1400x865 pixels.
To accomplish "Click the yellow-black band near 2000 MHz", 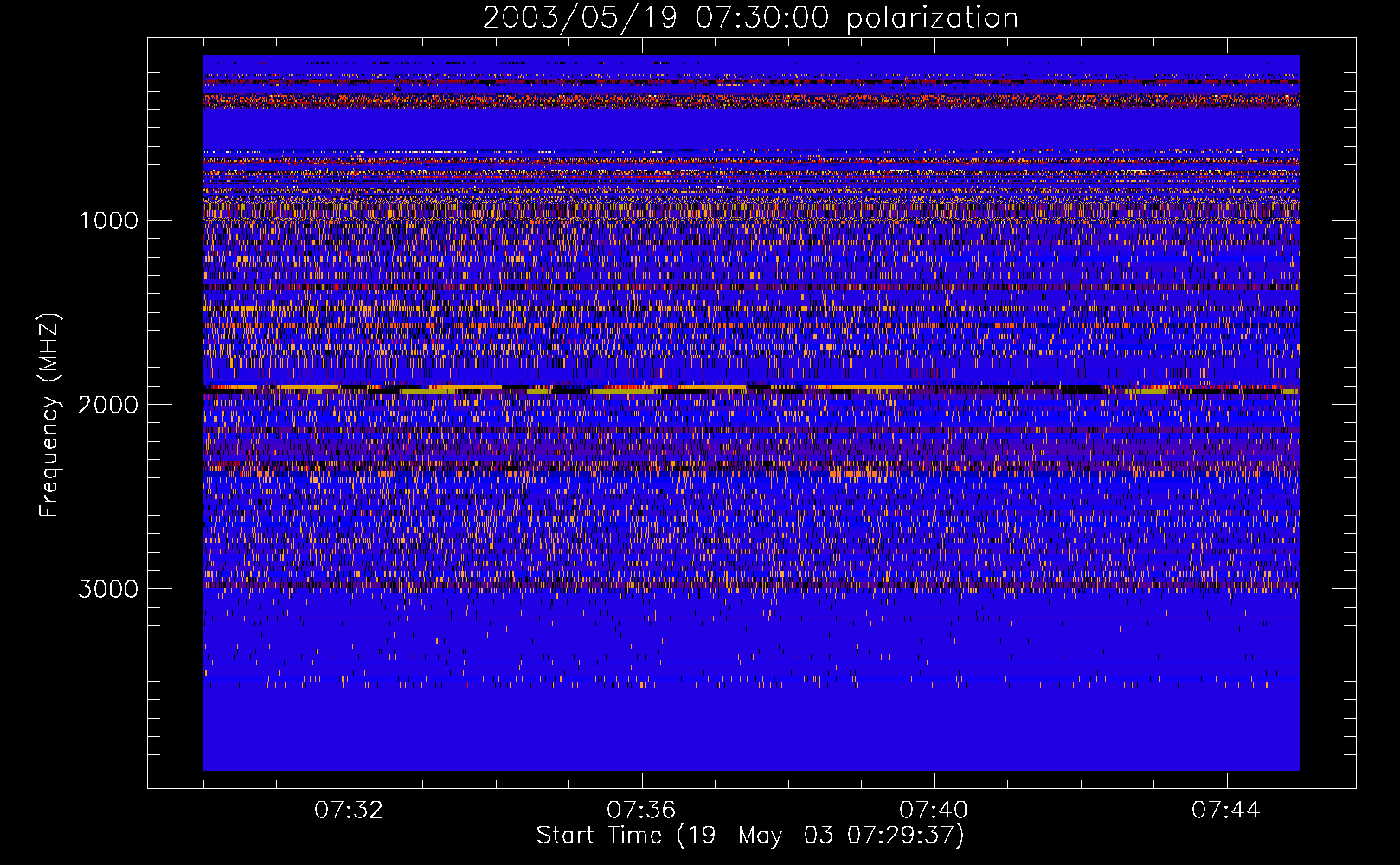I will [x=751, y=389].
